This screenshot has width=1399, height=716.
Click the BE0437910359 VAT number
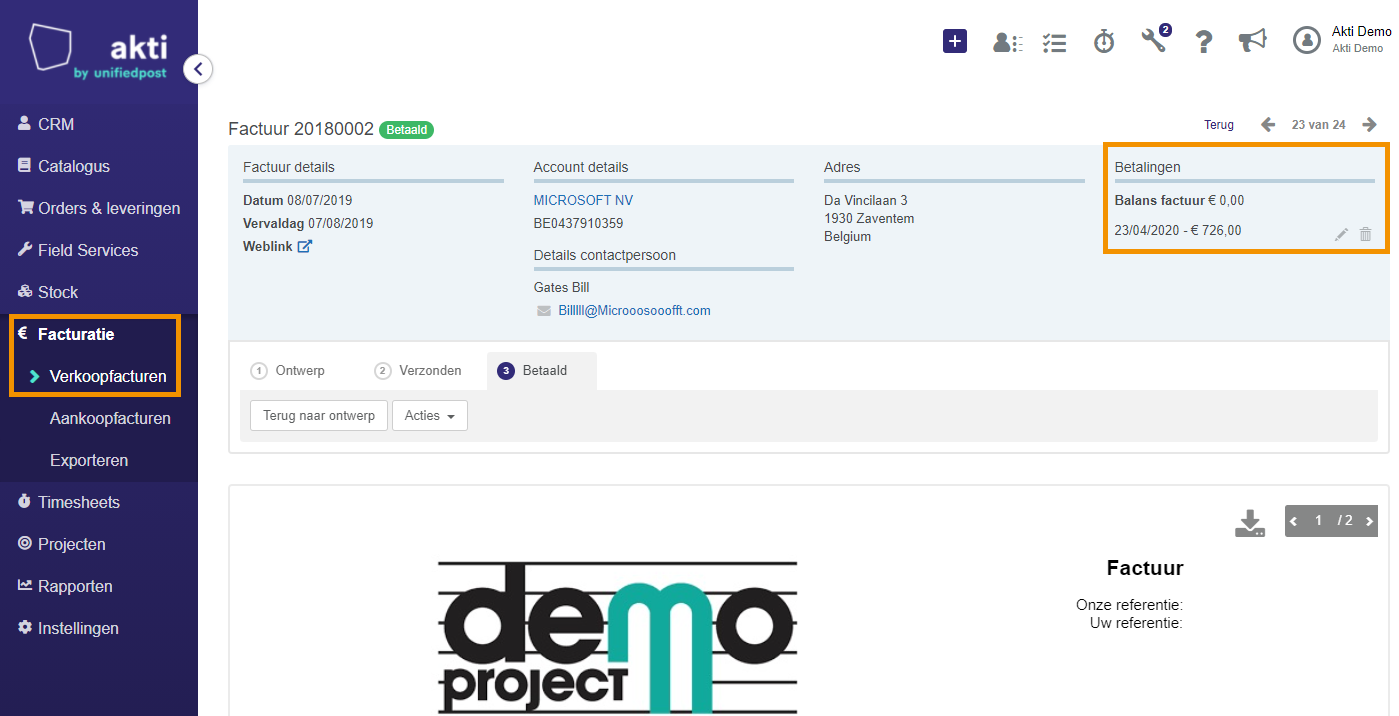pyautogui.click(x=579, y=224)
